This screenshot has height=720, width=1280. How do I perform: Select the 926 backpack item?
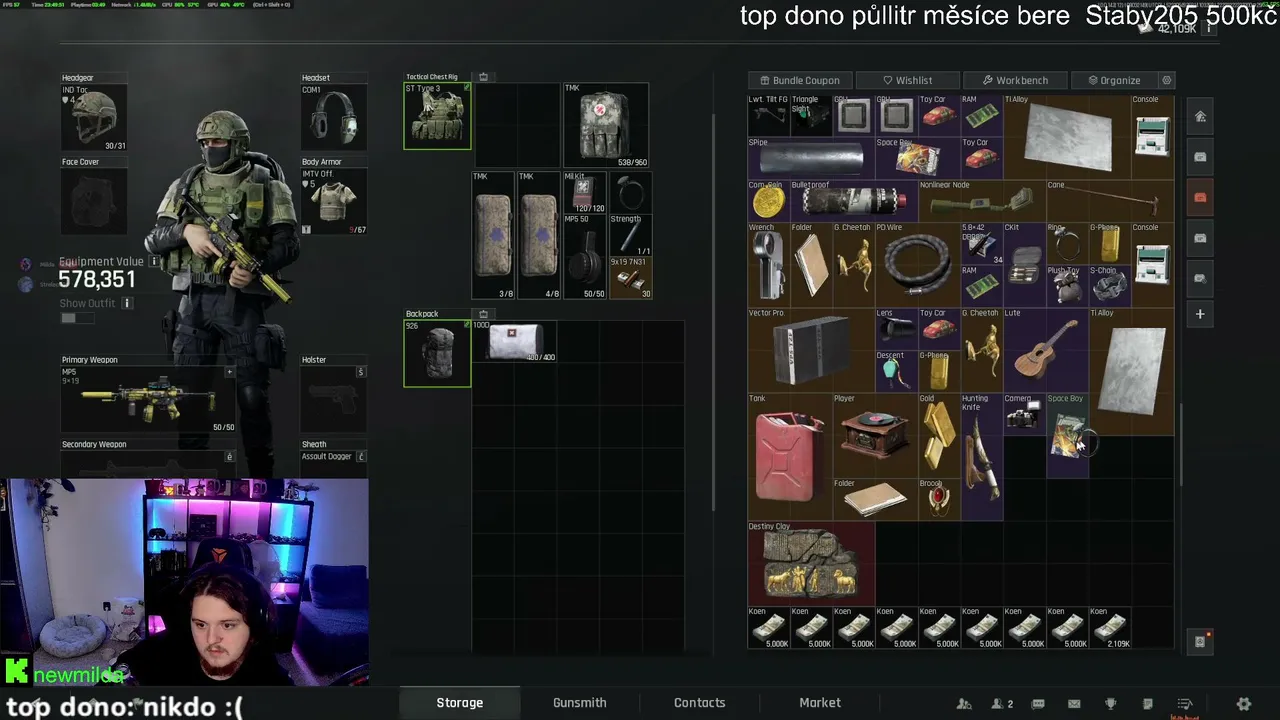[x=437, y=353]
